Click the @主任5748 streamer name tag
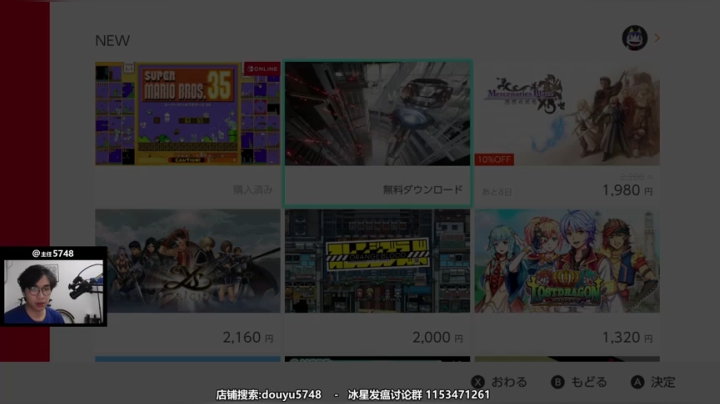 (x=53, y=253)
